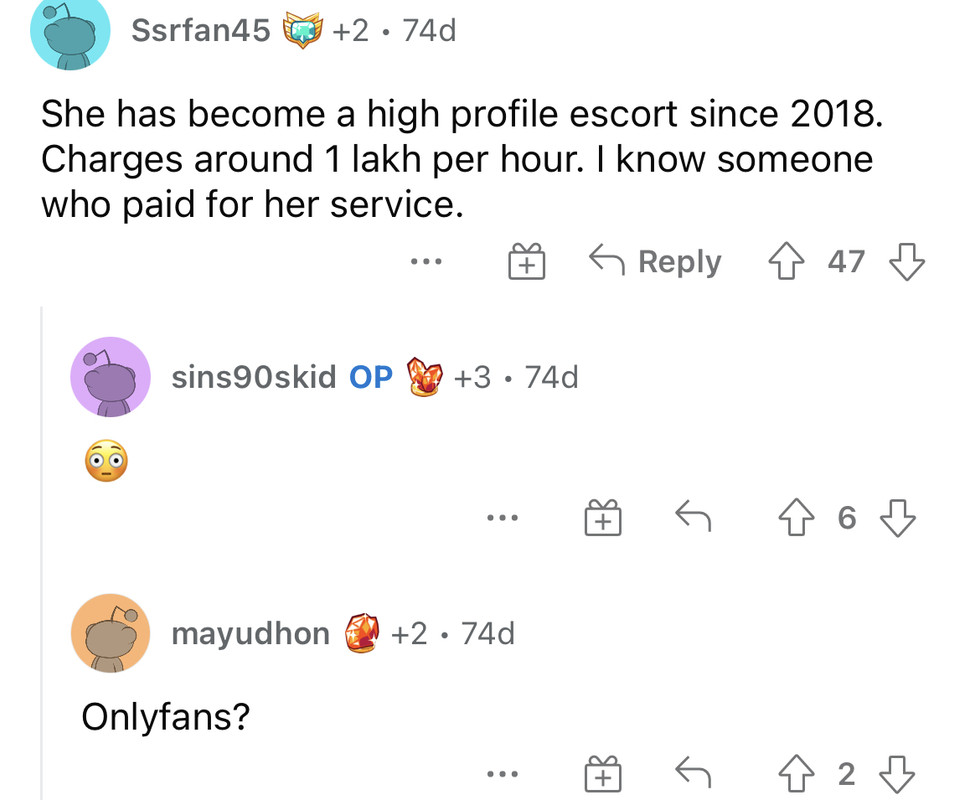Reply to Ssrfan45's comment
This screenshot has height=800, width=980.
(655, 262)
